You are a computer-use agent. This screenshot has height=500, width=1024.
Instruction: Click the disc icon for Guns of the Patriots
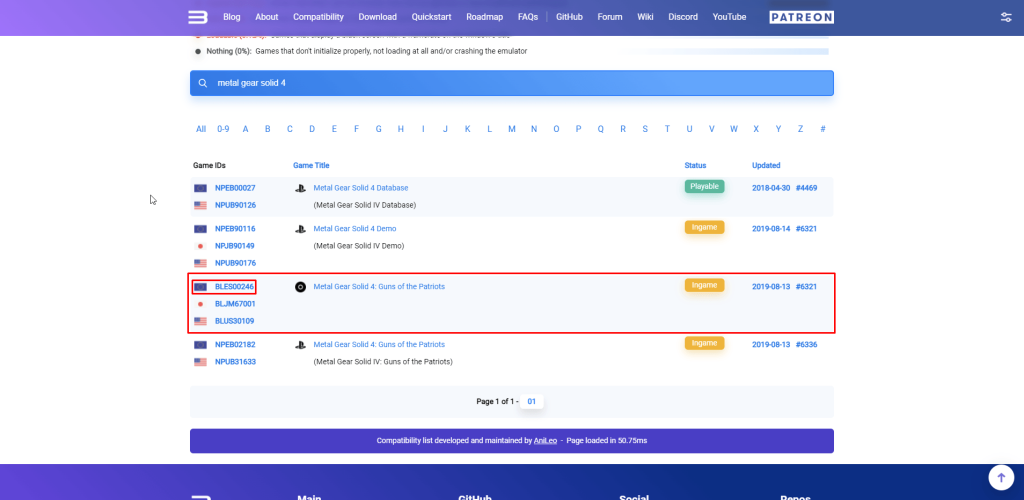click(x=300, y=287)
